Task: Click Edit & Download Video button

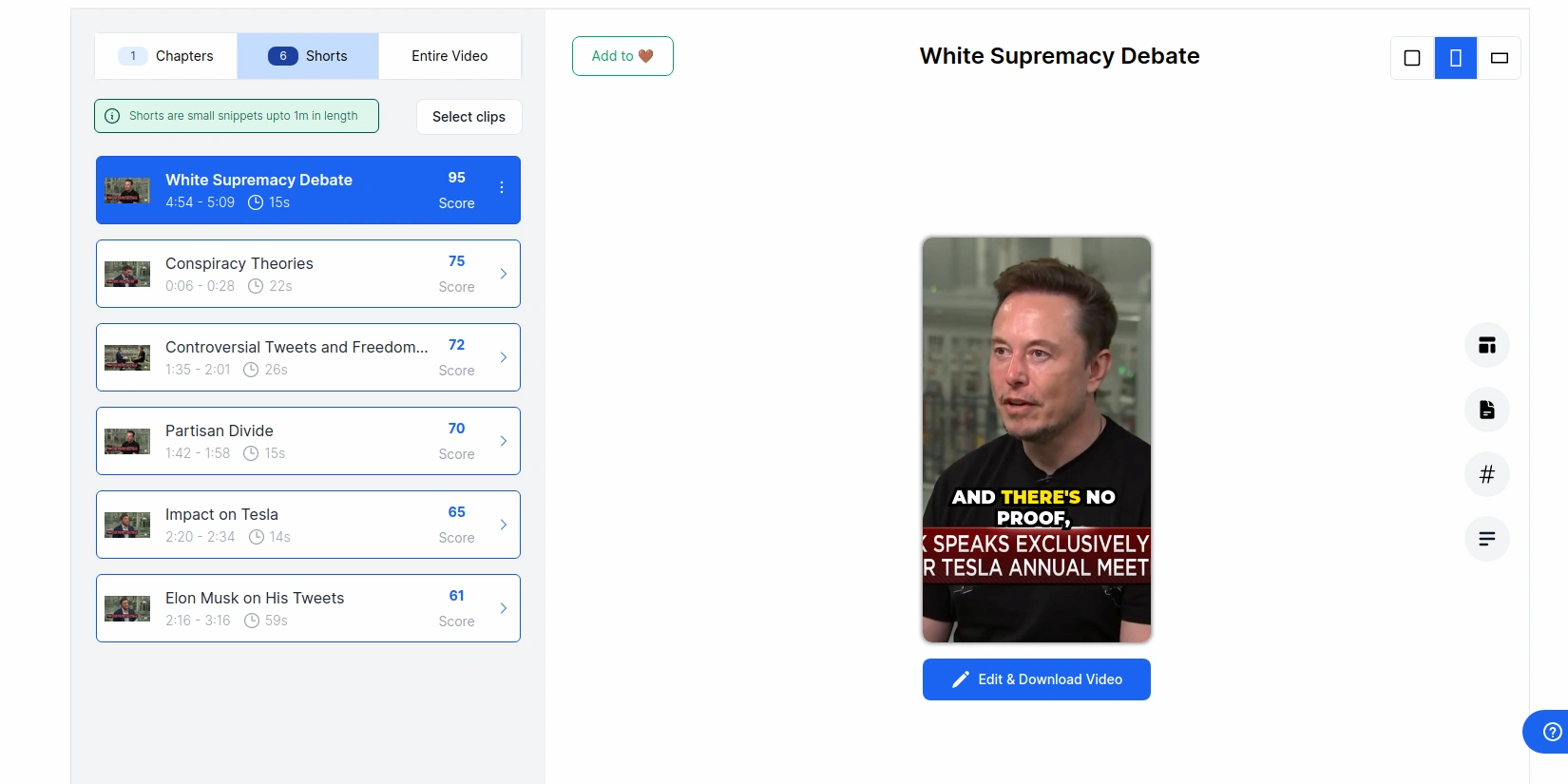Action: (1037, 679)
